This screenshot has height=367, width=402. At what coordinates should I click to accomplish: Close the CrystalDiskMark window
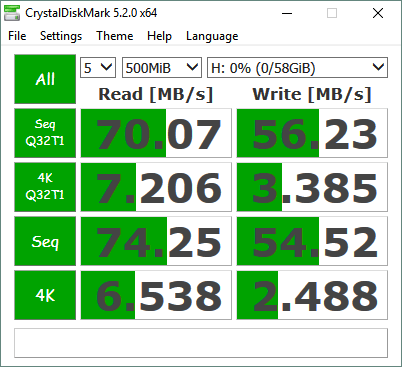(x=378, y=13)
